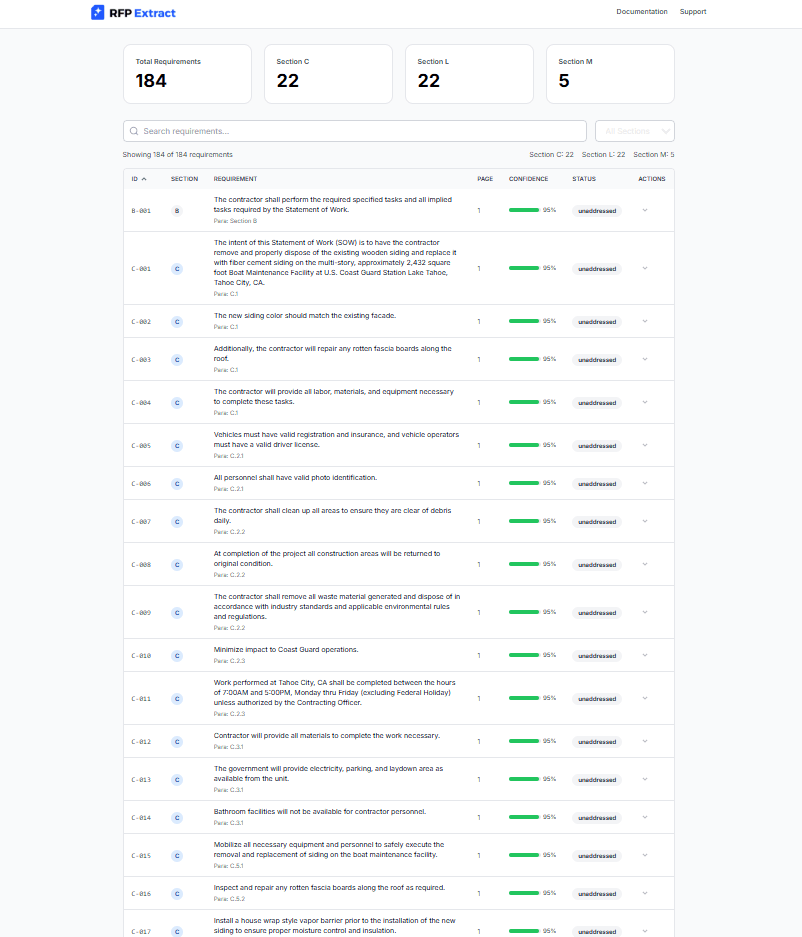The image size is (802, 937).
Task: Click the Section C badge on row C-016
Action: point(177,893)
